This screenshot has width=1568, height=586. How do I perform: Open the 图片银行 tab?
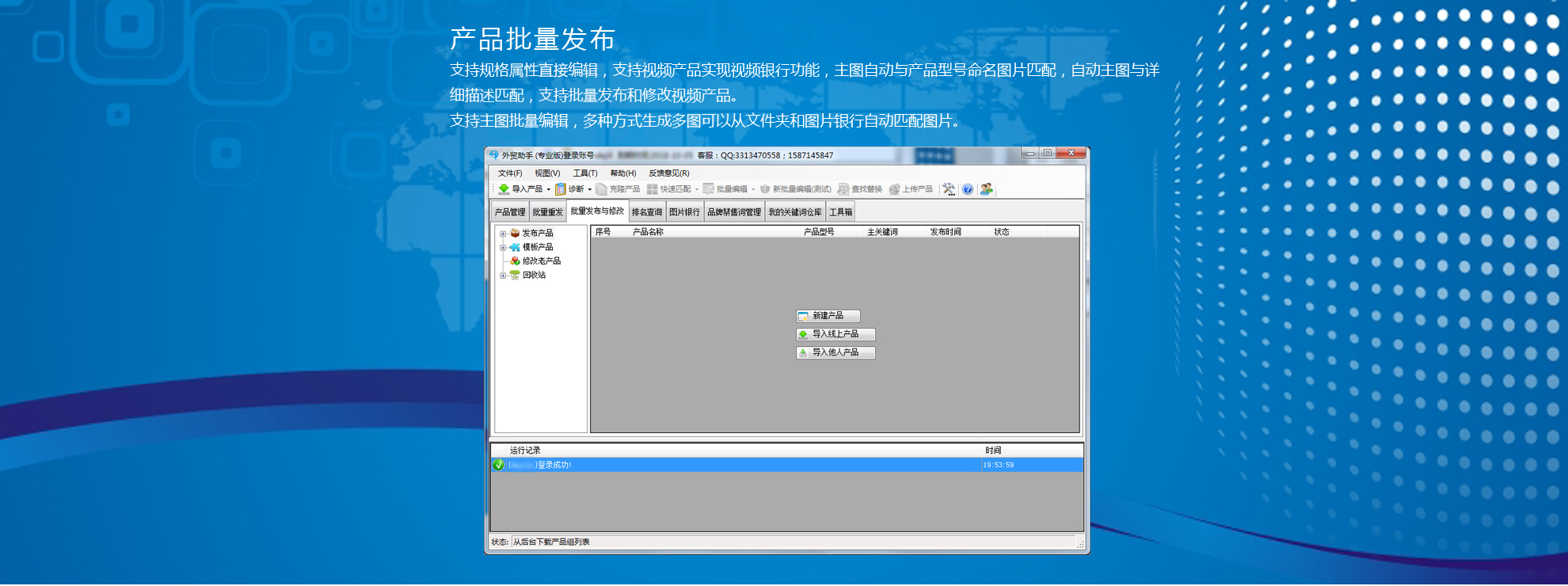(685, 212)
